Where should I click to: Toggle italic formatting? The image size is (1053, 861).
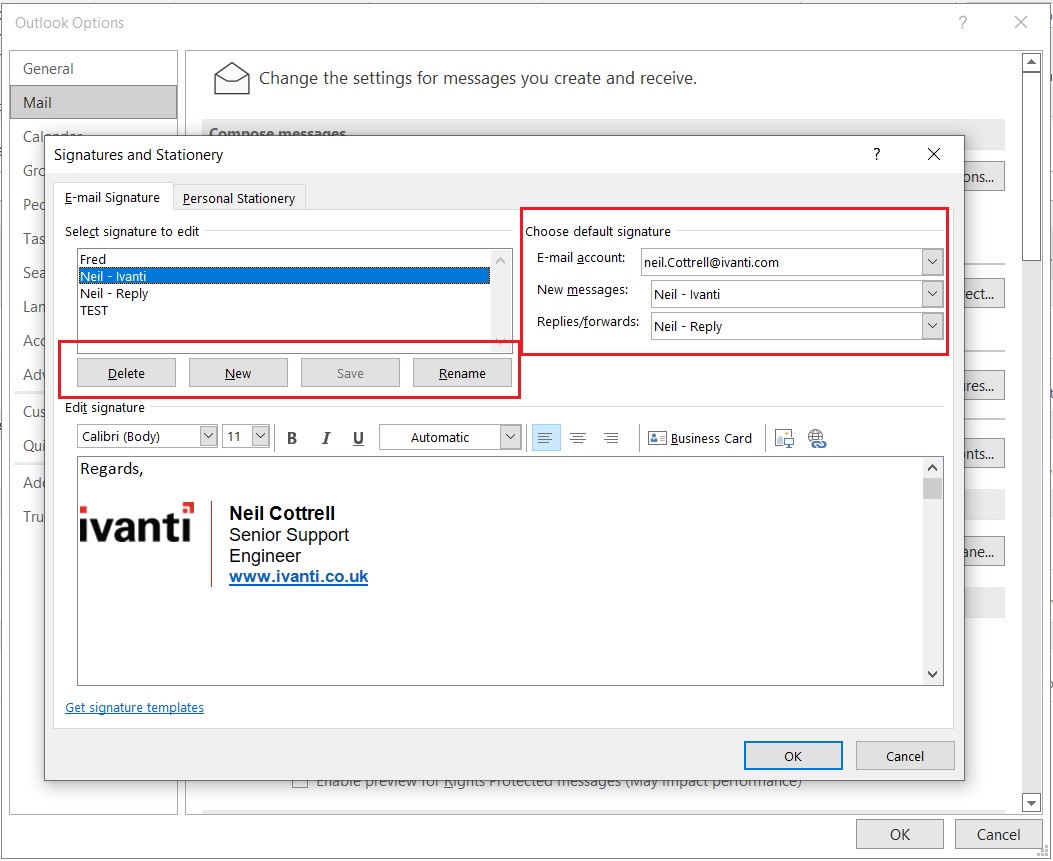tap(325, 437)
